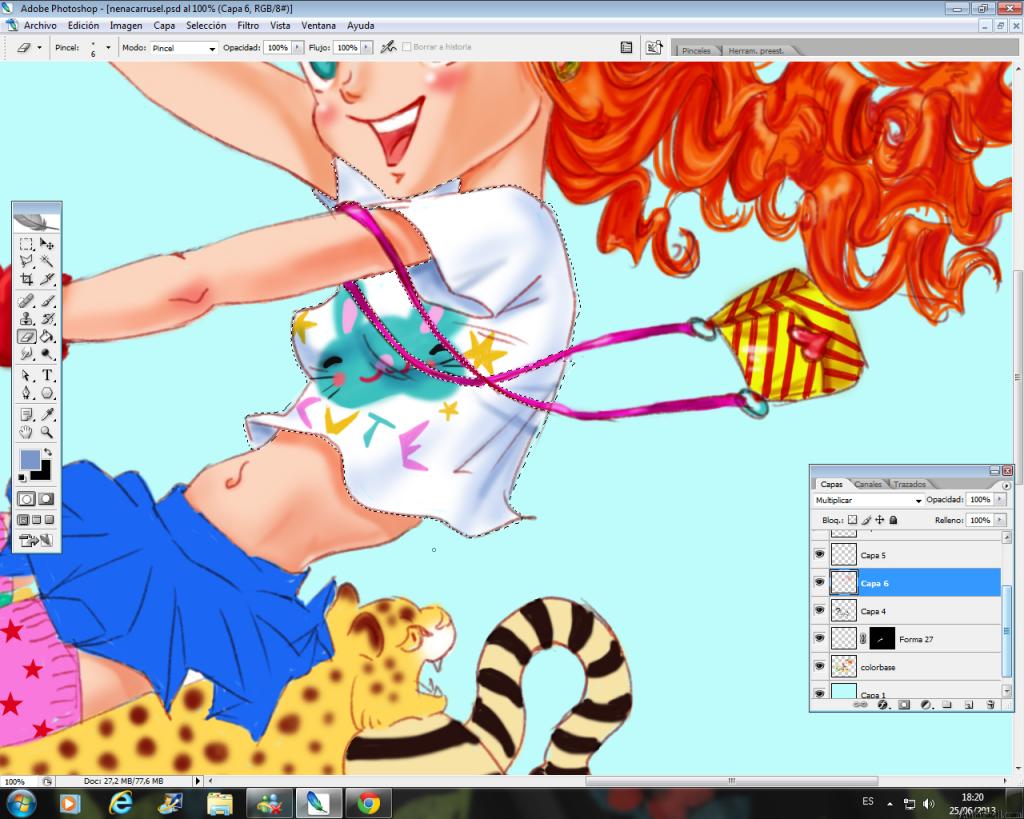This screenshot has height=819, width=1024.
Task: Open the Imagen menu
Action: click(x=126, y=25)
